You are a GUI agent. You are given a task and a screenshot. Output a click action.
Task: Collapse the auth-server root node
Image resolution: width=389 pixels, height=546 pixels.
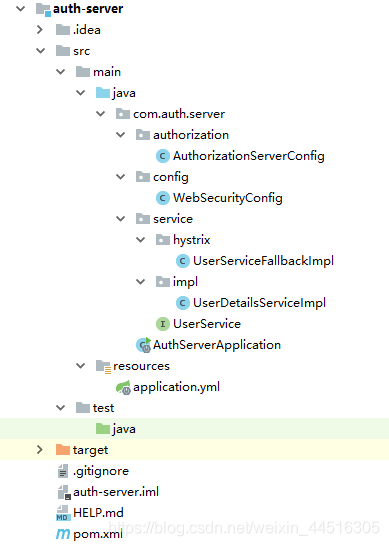tap(21, 9)
